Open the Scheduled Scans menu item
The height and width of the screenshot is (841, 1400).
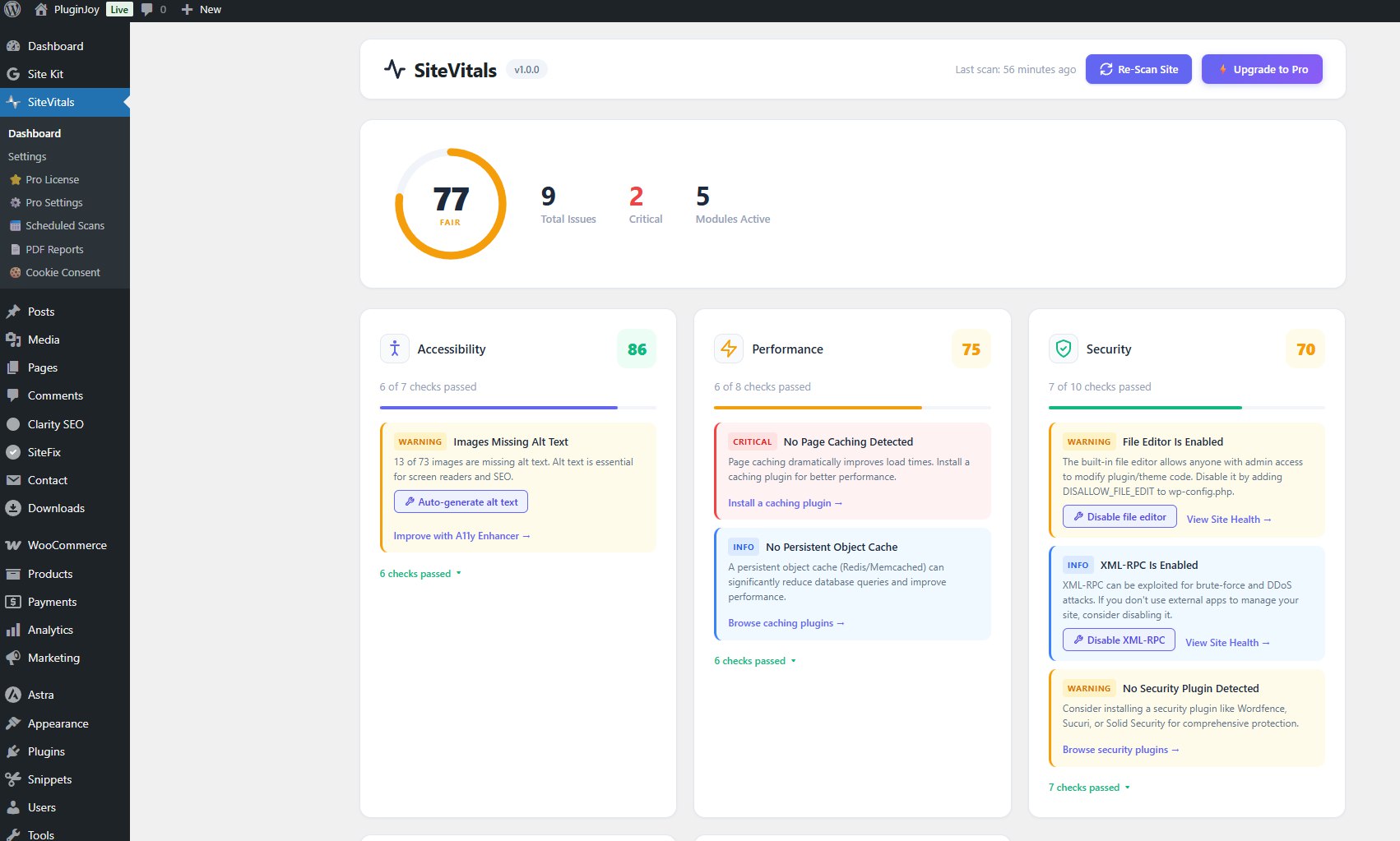65,225
